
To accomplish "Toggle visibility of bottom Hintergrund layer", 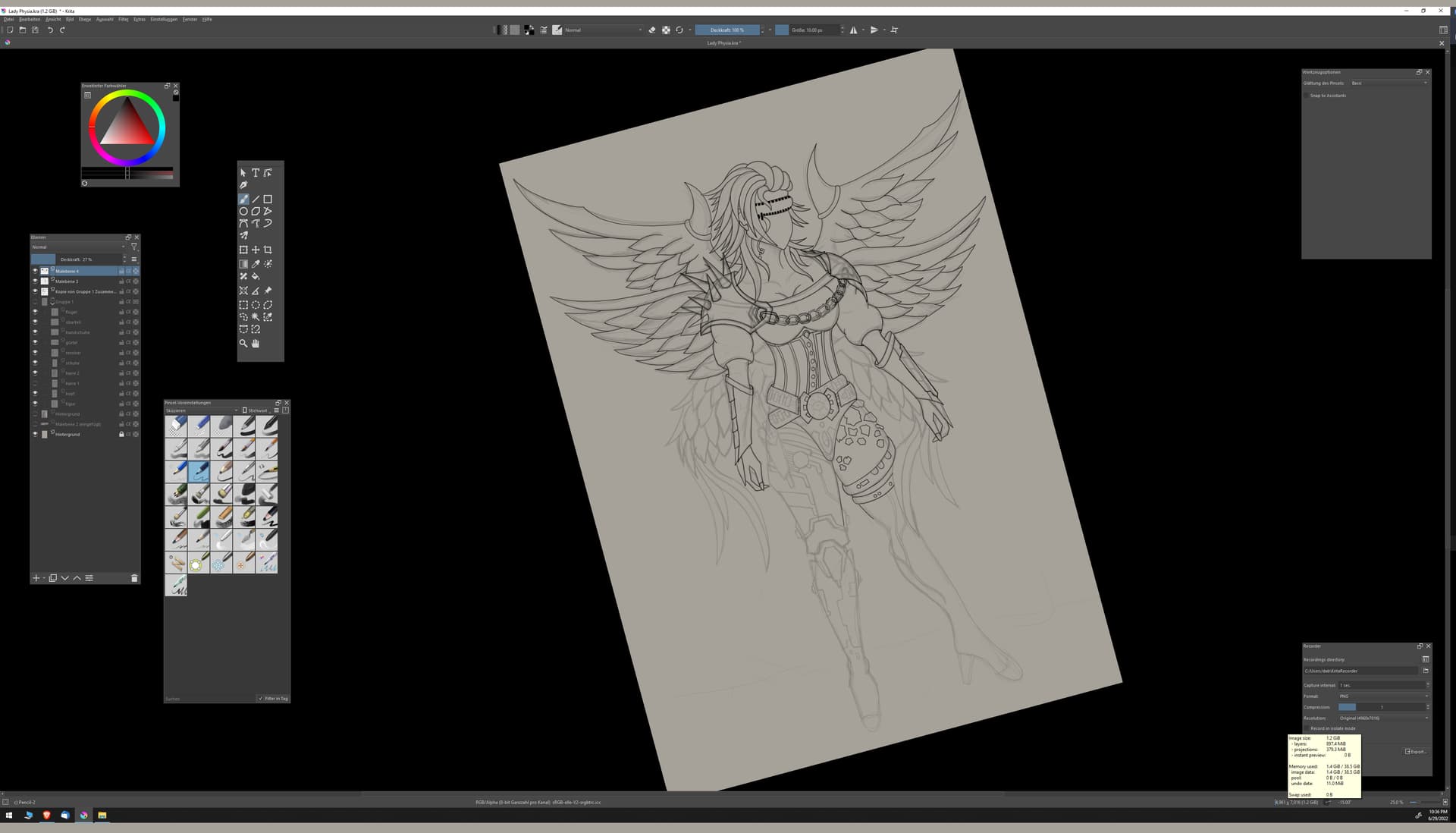I will tap(35, 435).
